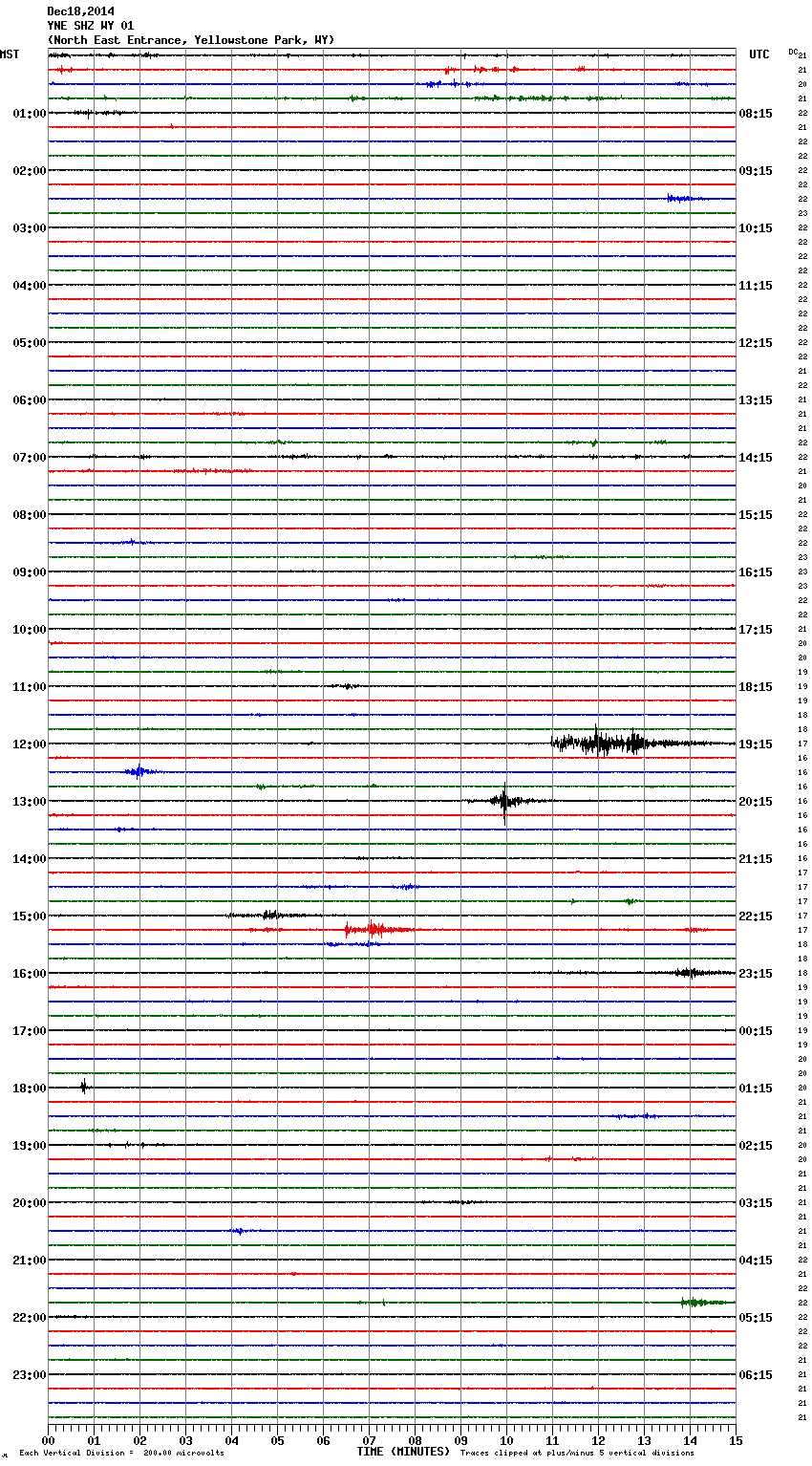Click the "18:00" MST time label
This screenshot has height=1466, width=812.
(x=30, y=1089)
